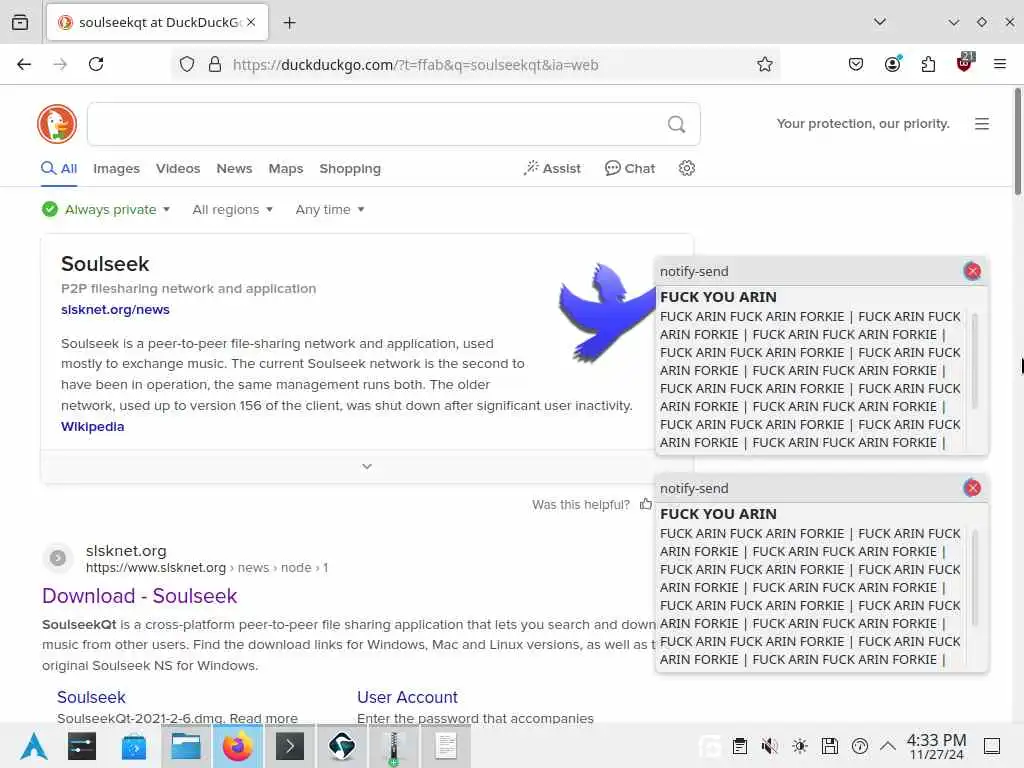Open the Firefox application hamburger menu
The width and height of the screenshot is (1024, 768).
(999, 64)
